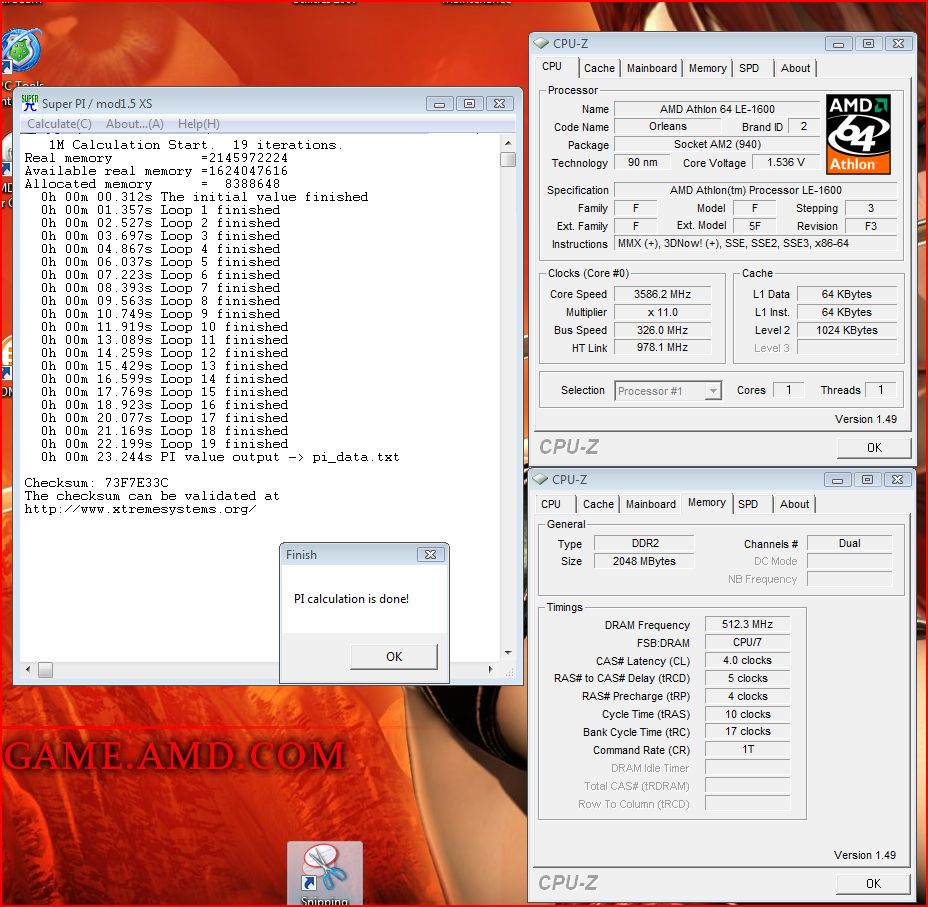Click the Bus Speed value 326.0 MHz
Screen dimensions: 928x907
(x=662, y=330)
